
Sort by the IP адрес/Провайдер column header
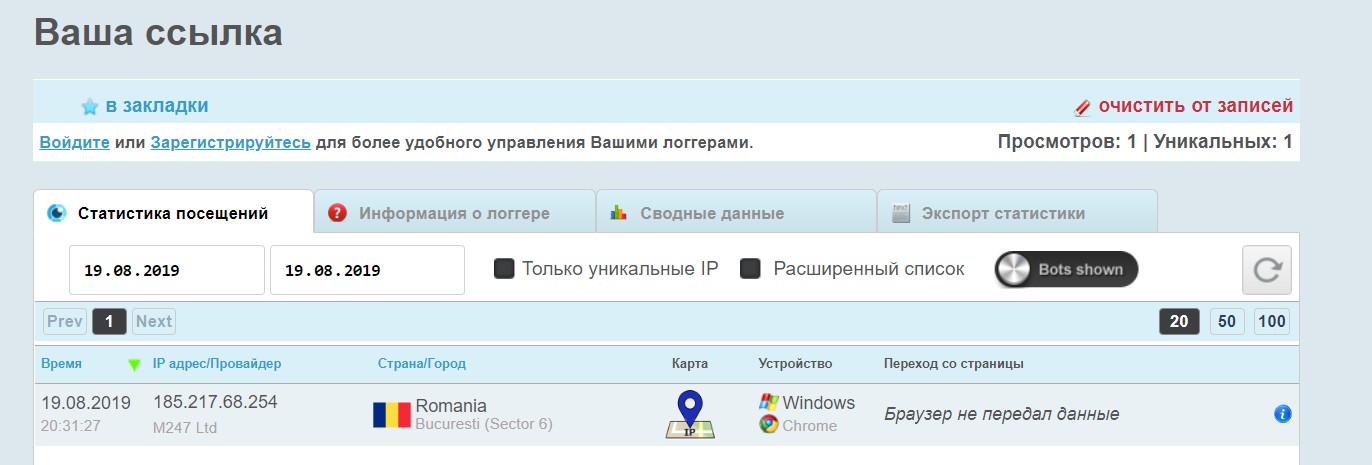click(x=217, y=364)
